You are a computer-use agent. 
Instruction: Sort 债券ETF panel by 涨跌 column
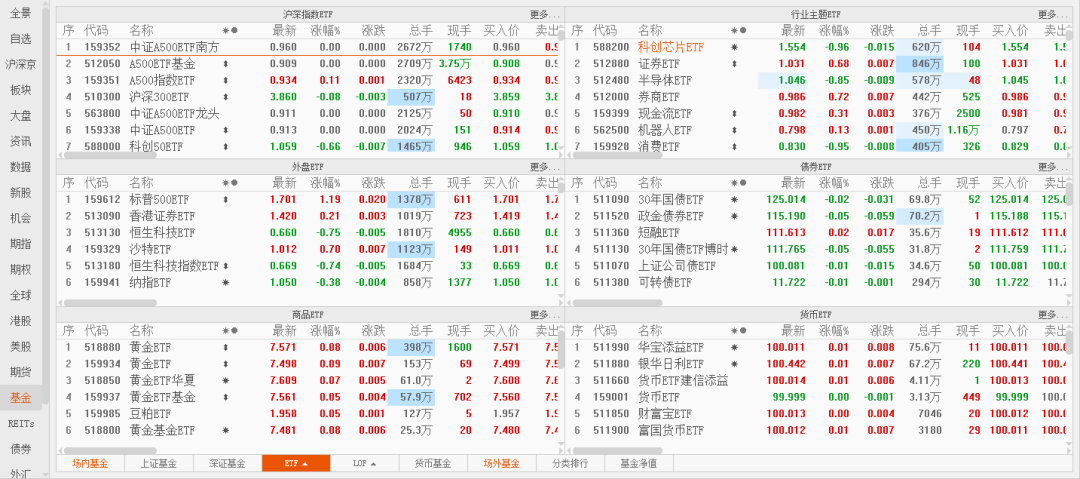[x=882, y=183]
